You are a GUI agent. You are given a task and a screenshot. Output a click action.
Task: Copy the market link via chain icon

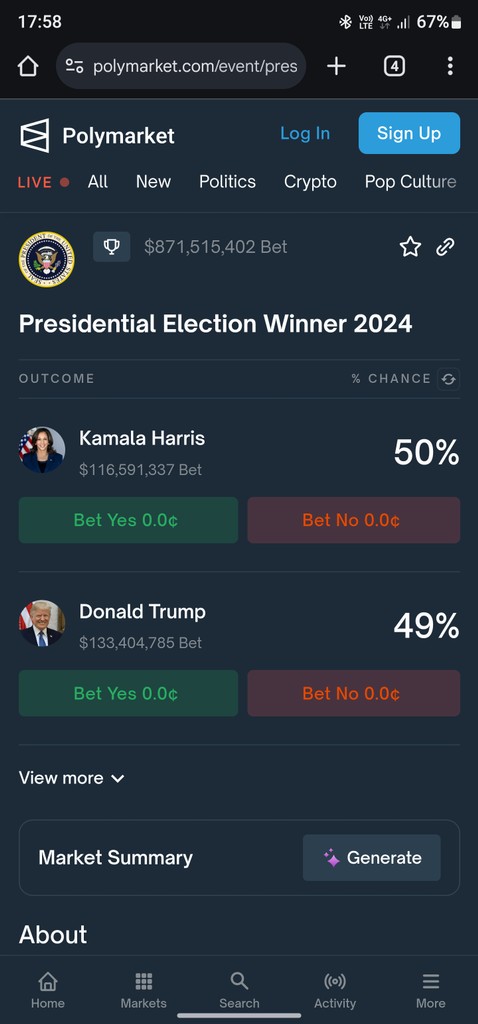pos(445,247)
